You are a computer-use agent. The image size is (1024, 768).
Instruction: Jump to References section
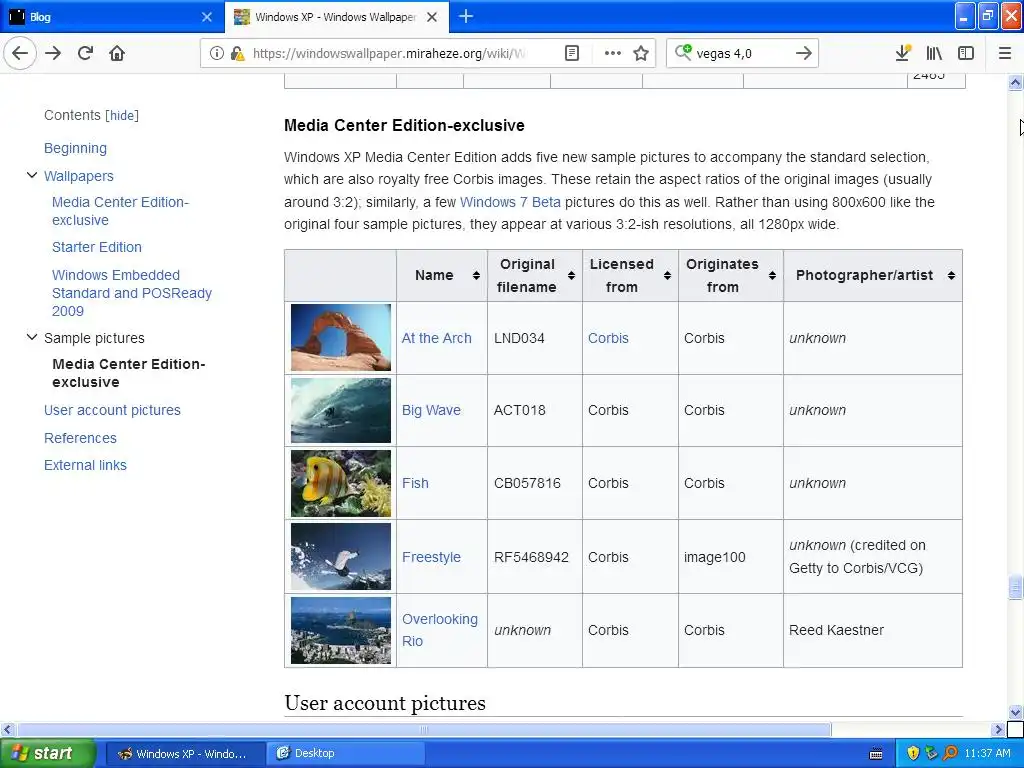point(80,438)
